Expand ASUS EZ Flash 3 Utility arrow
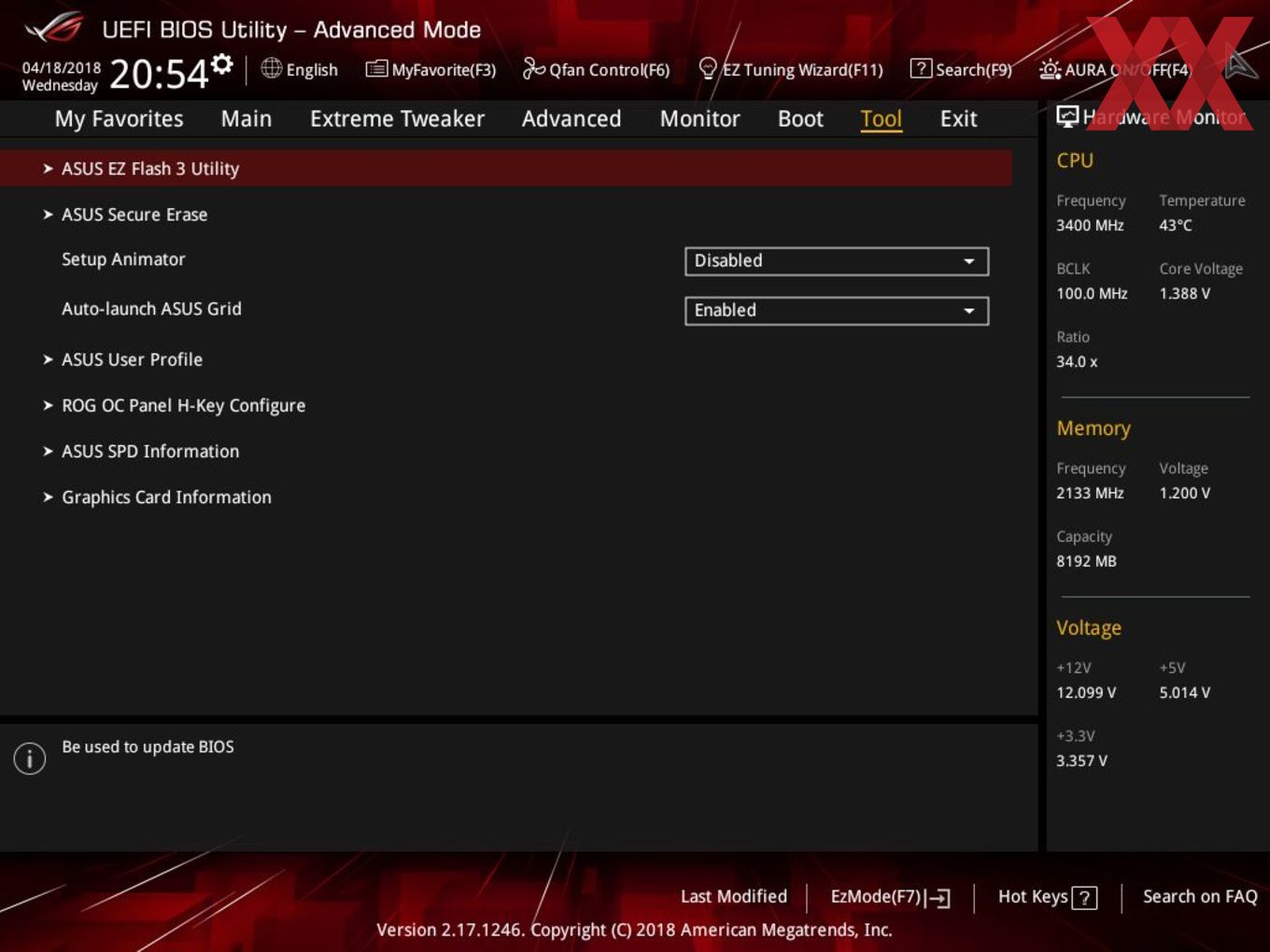Image resolution: width=1270 pixels, height=952 pixels. point(48,169)
